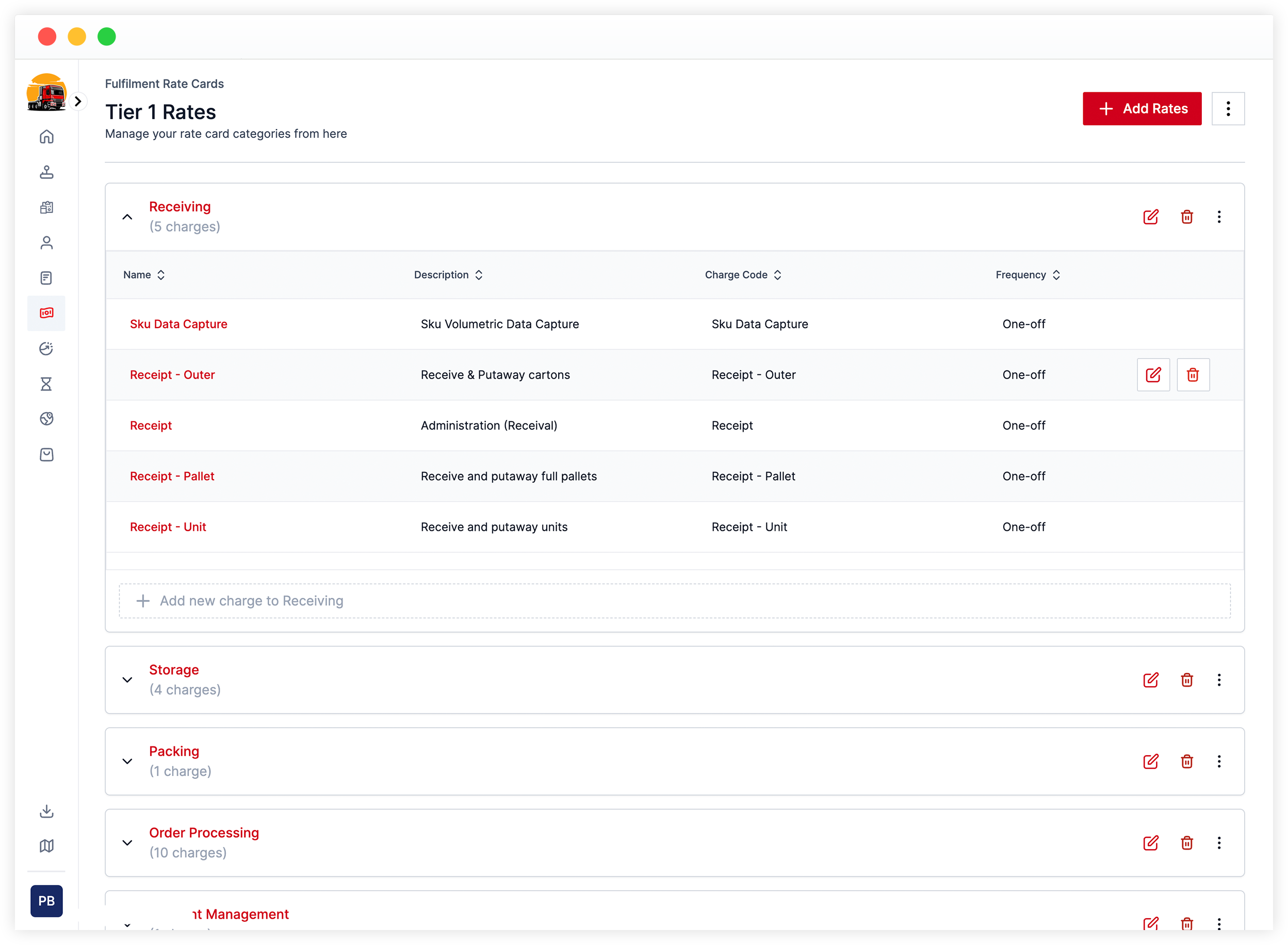Screen dimensions: 1288x945
Task: Open the hourglass sidebar icon
Action: (x=46, y=384)
